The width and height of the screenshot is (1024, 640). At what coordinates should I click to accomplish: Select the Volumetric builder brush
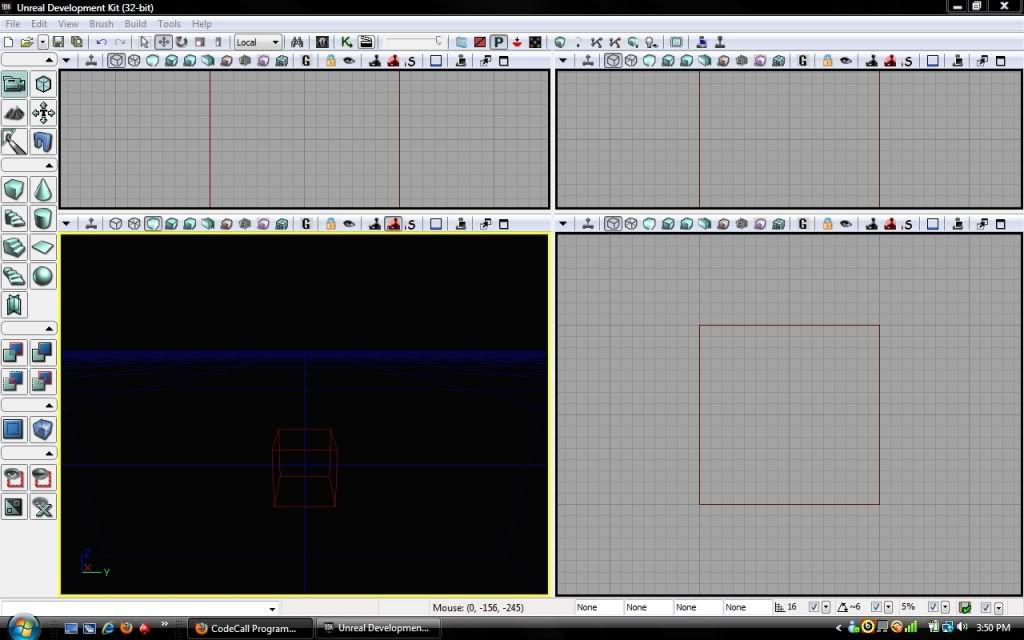[x=14, y=304]
